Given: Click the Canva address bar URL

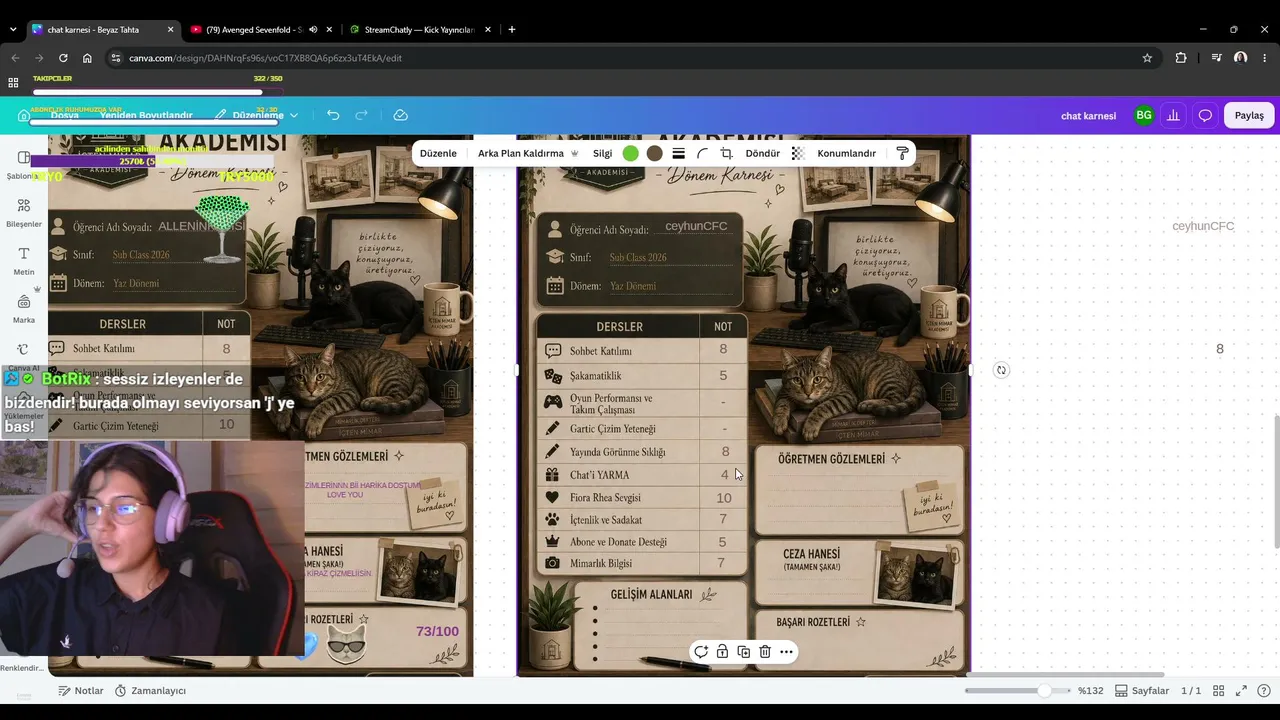Looking at the screenshot, I should [265, 58].
